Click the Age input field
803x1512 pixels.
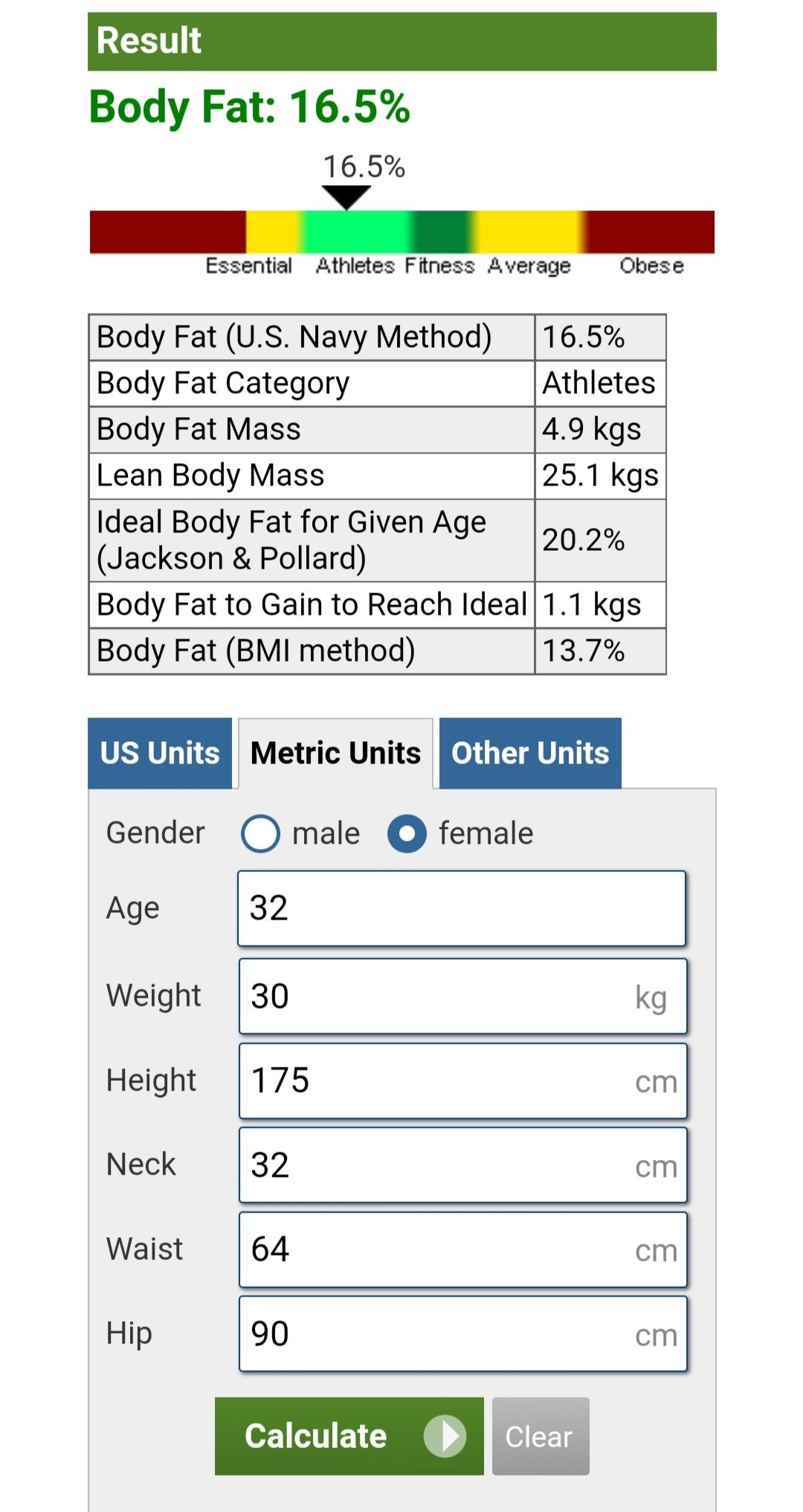tap(461, 908)
